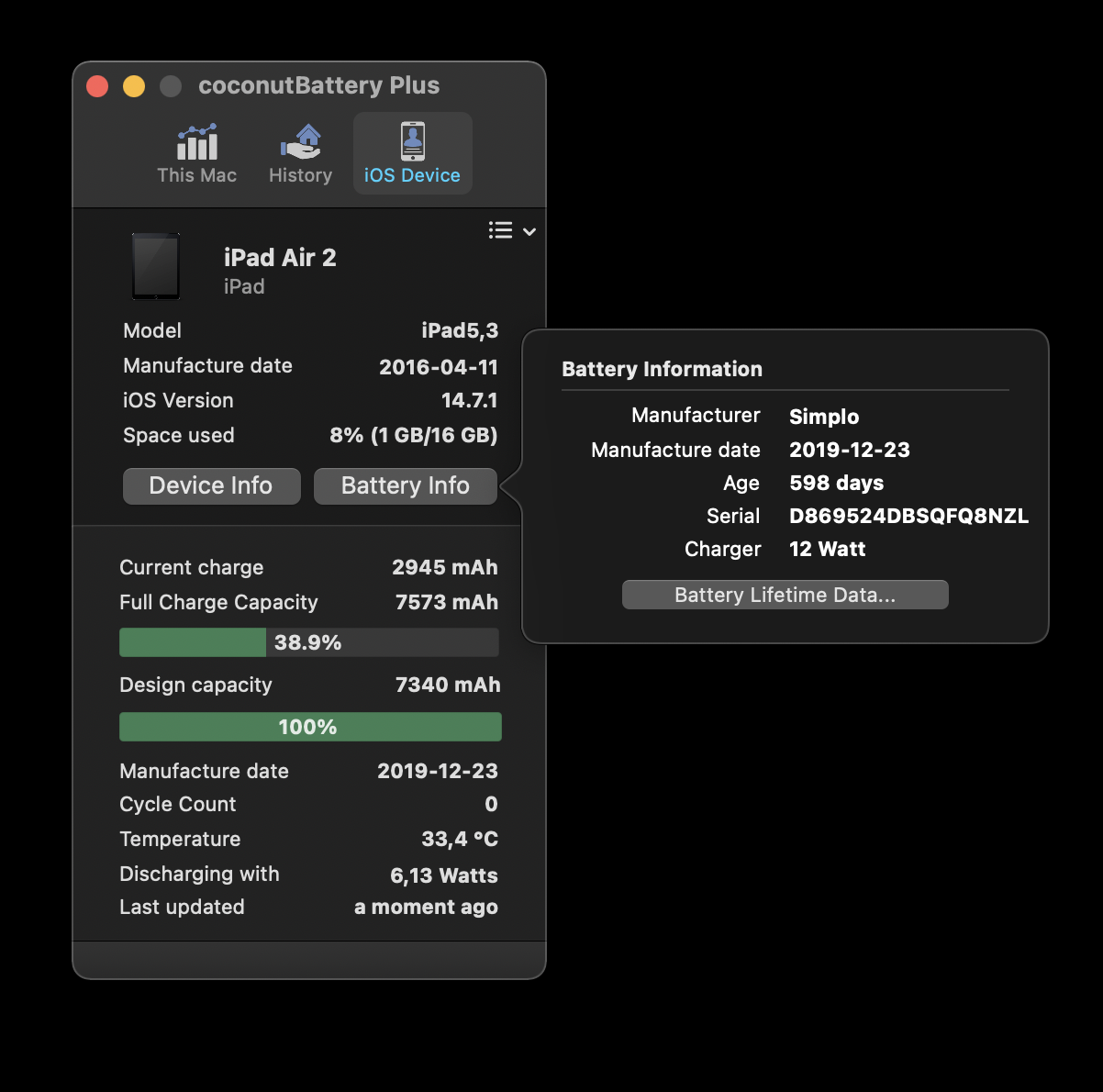Open the History tab
The height and width of the screenshot is (1092, 1103).
(300, 154)
